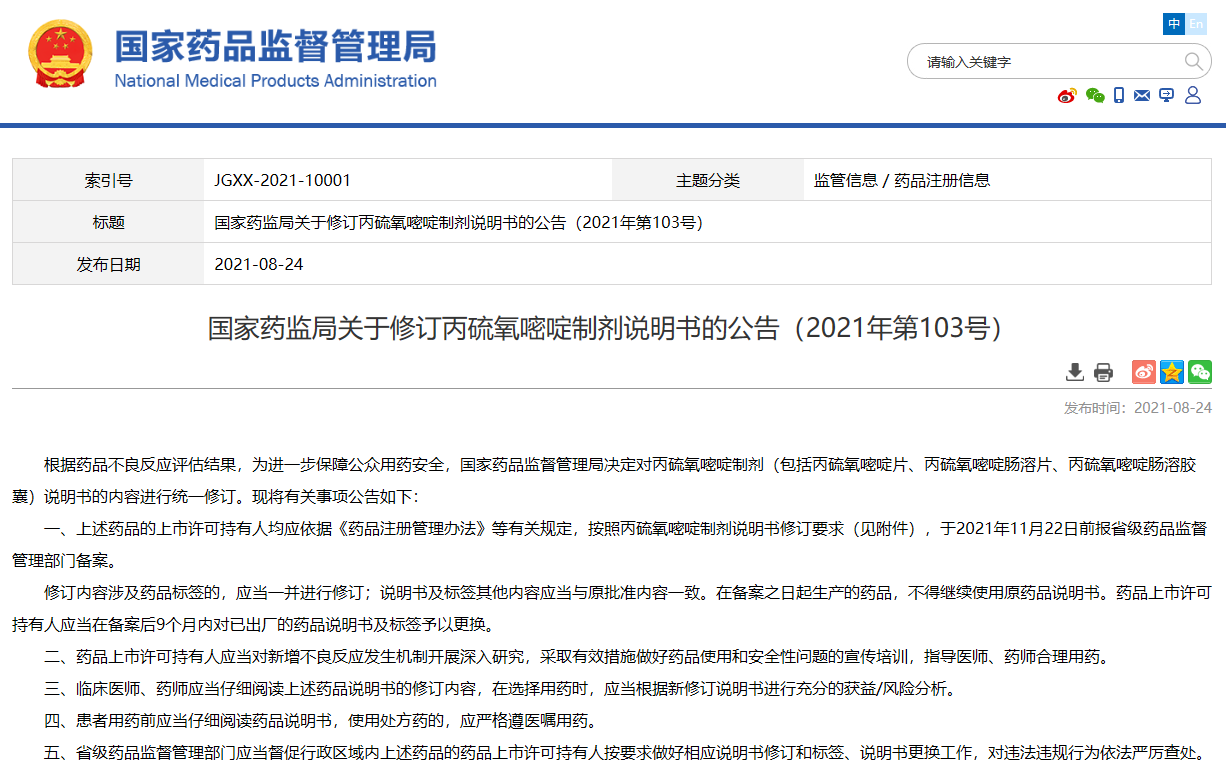This screenshot has height=771, width=1226.
Task: Share article to QQ Zone star icon
Action: click(1171, 372)
